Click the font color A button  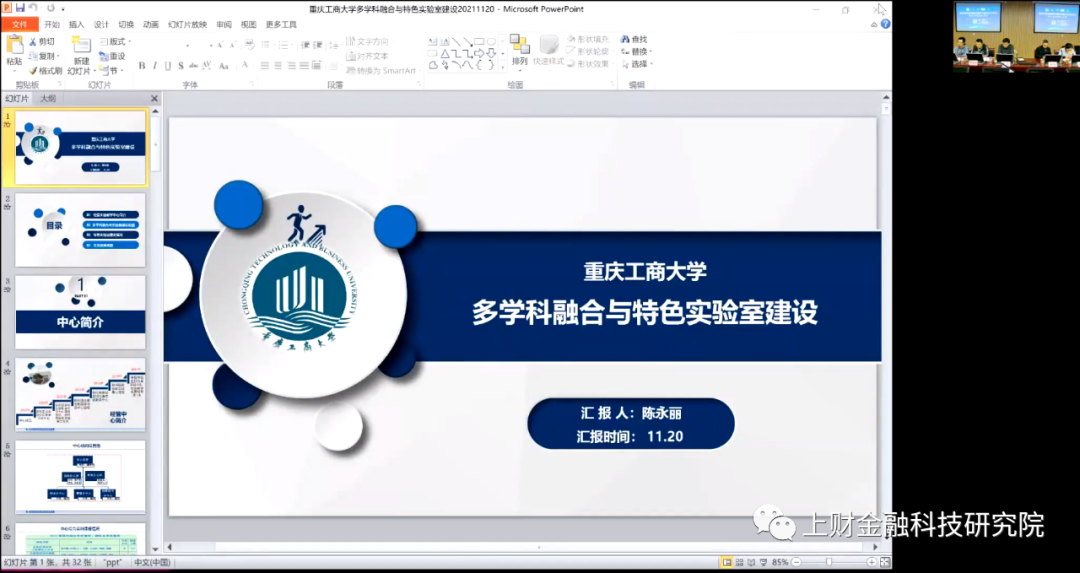coord(245,66)
